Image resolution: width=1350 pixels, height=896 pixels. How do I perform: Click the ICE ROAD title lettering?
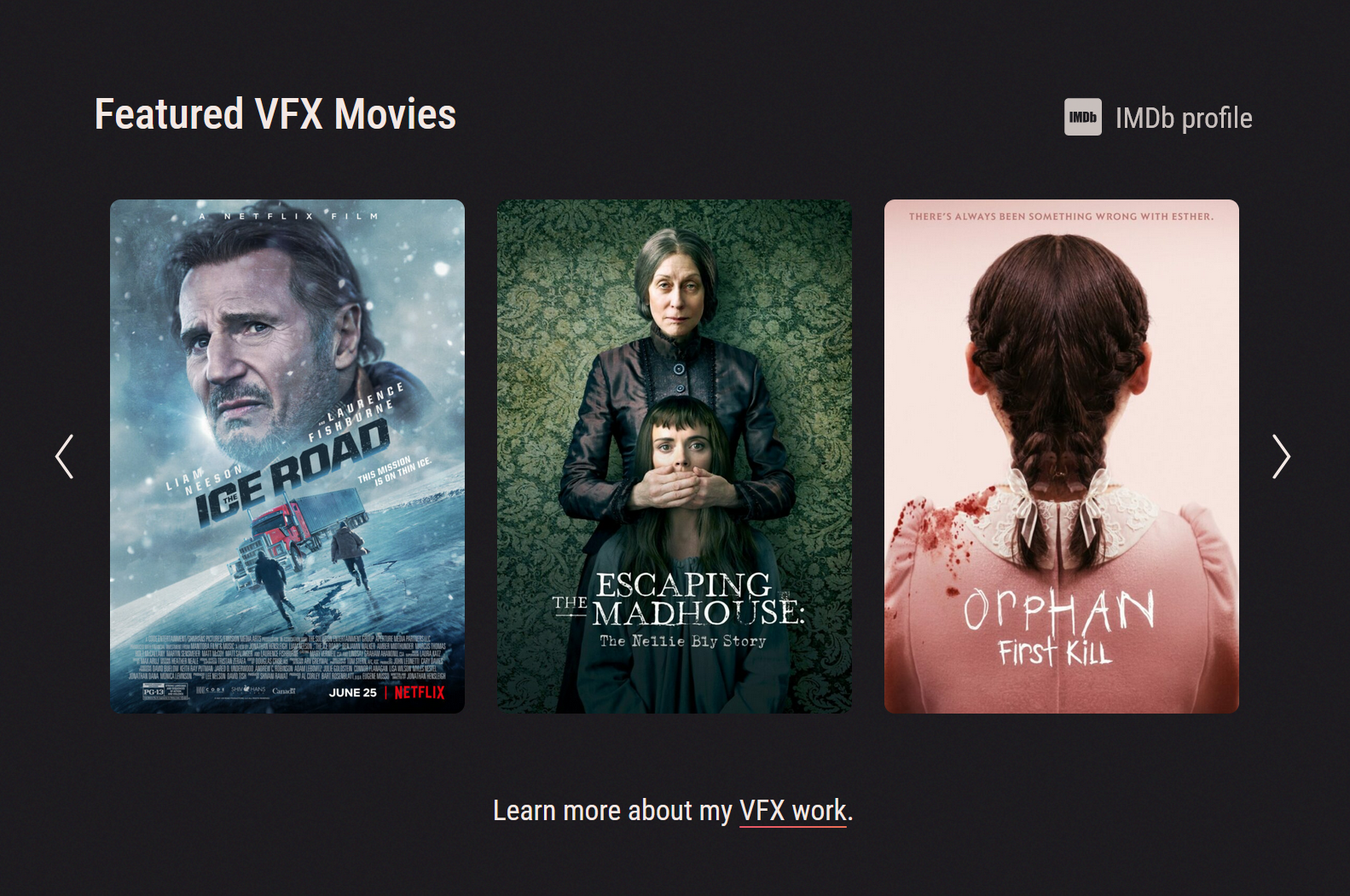pos(293,473)
